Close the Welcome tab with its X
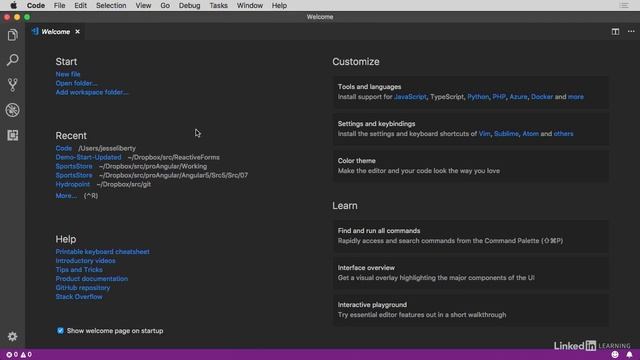 click(77, 31)
